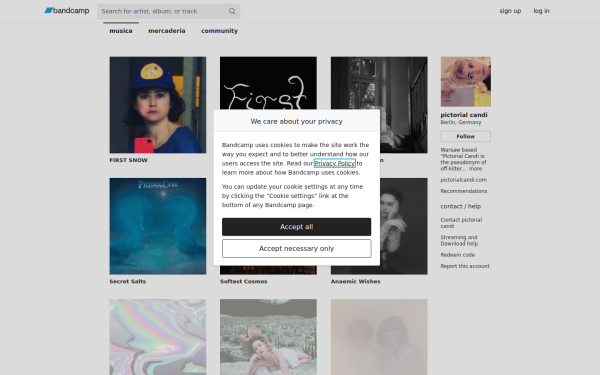600x375 pixels.
Task: Open the sign up link
Action: point(510,11)
